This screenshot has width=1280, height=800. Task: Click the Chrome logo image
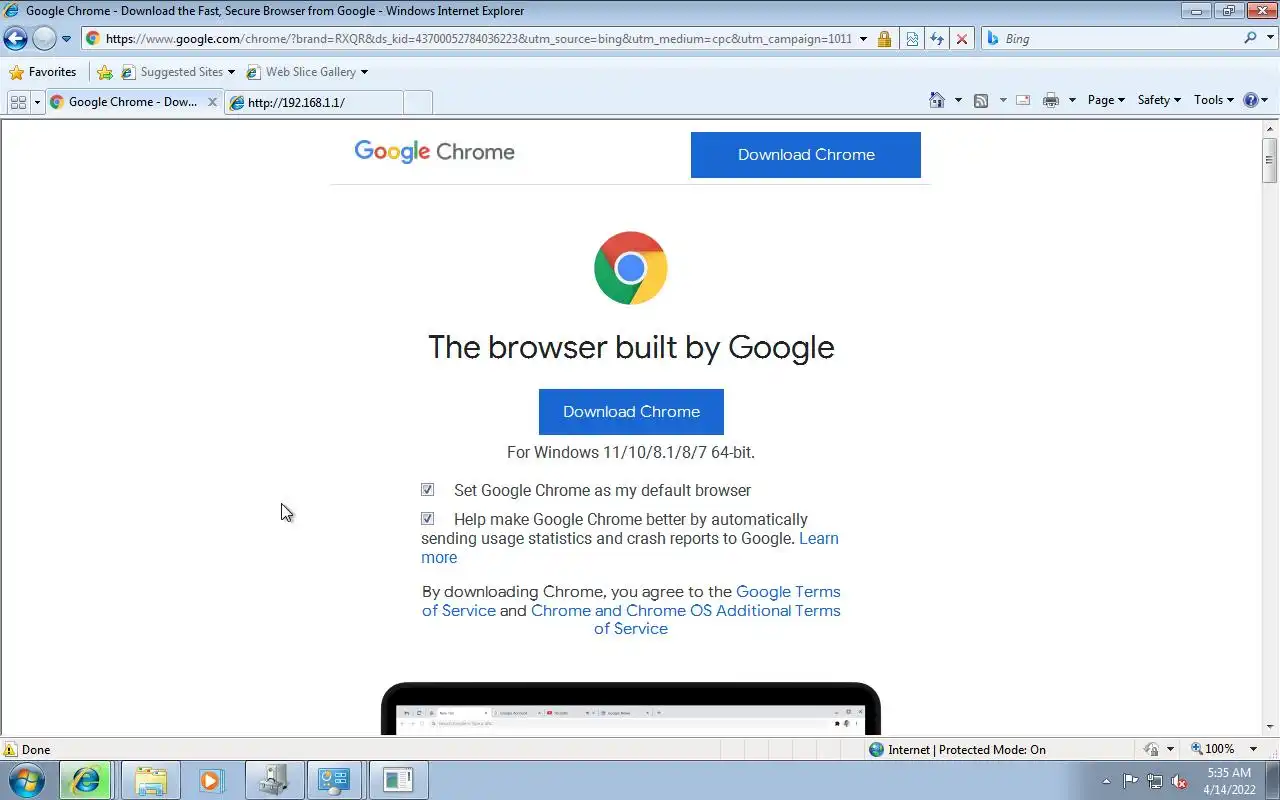point(630,268)
